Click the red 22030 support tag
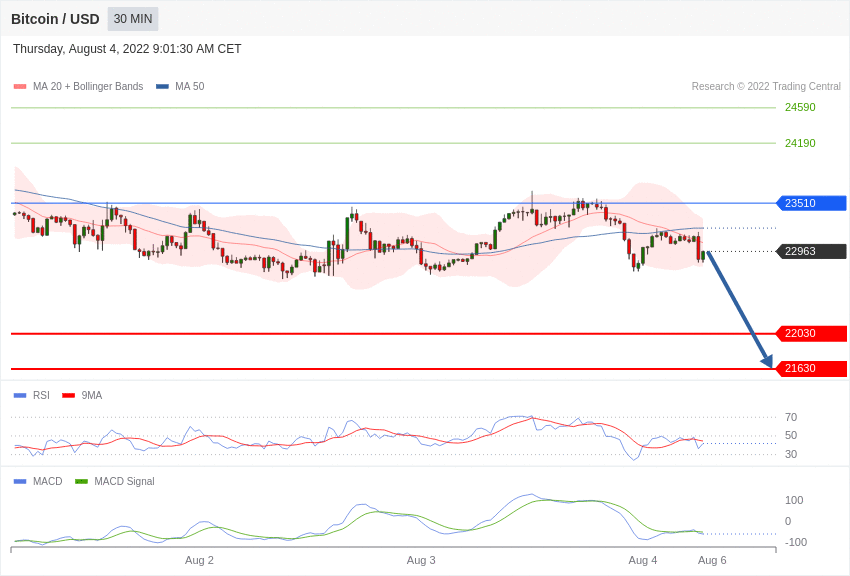Image resolution: width=850 pixels, height=576 pixels. pos(811,334)
